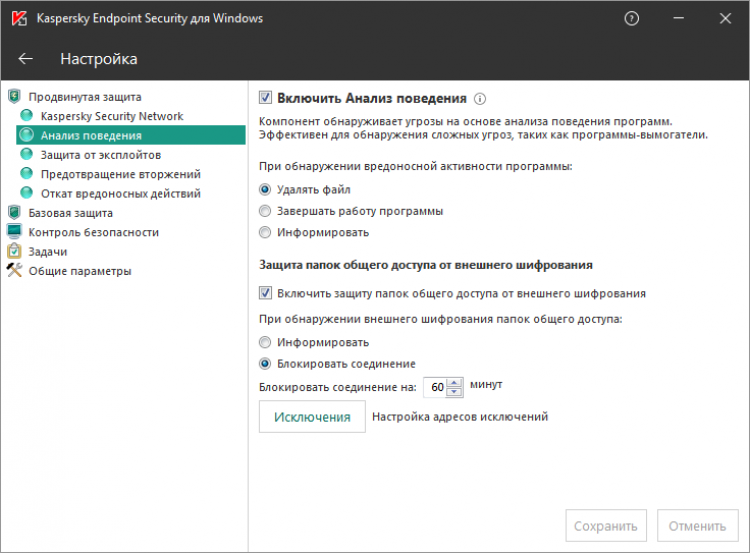Decrease the block duration minutes spinner

tap(456, 391)
